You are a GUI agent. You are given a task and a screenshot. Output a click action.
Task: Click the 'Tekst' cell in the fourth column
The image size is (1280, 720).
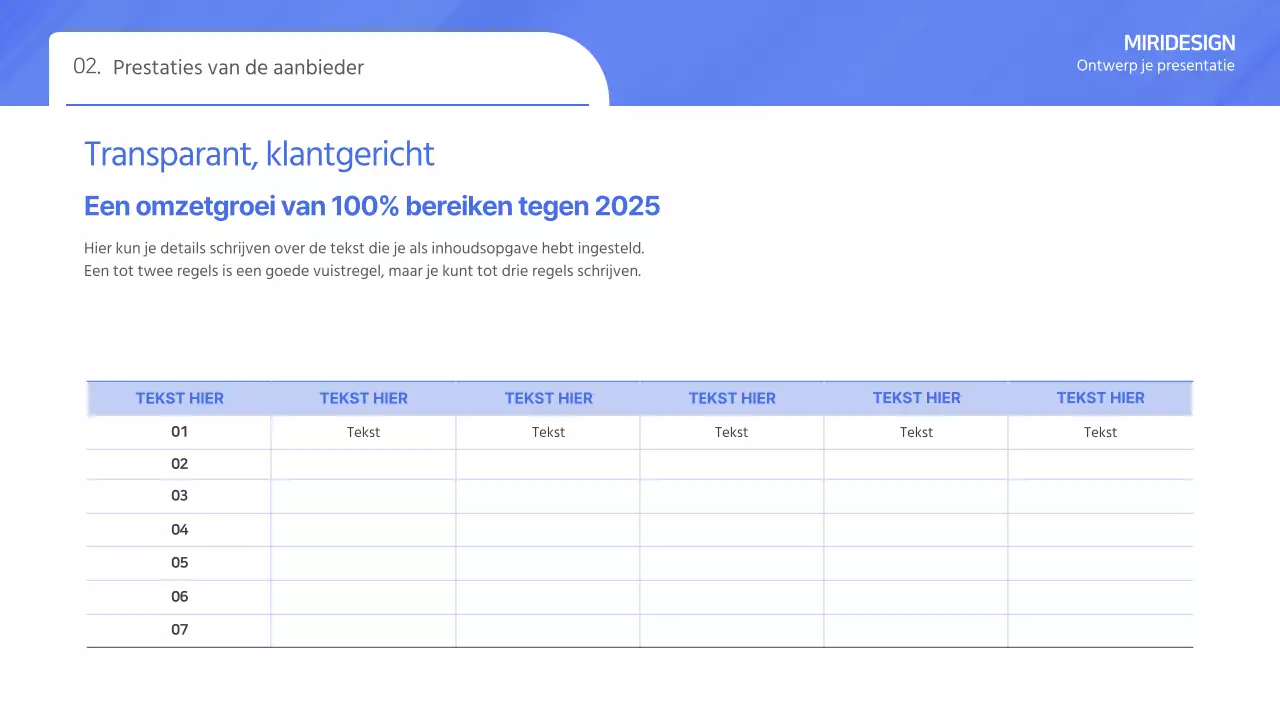point(731,432)
